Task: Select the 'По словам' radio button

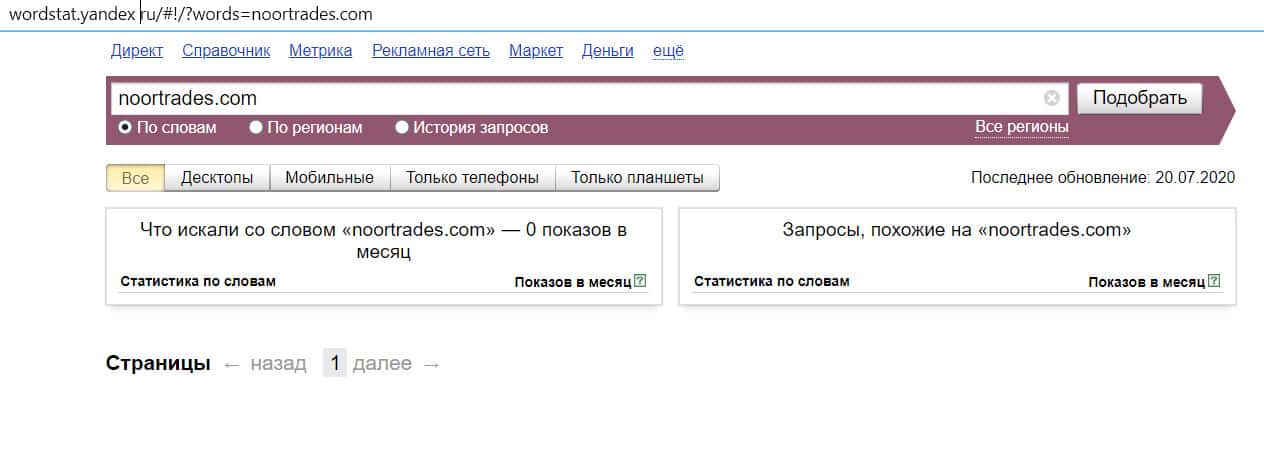Action: pos(125,128)
